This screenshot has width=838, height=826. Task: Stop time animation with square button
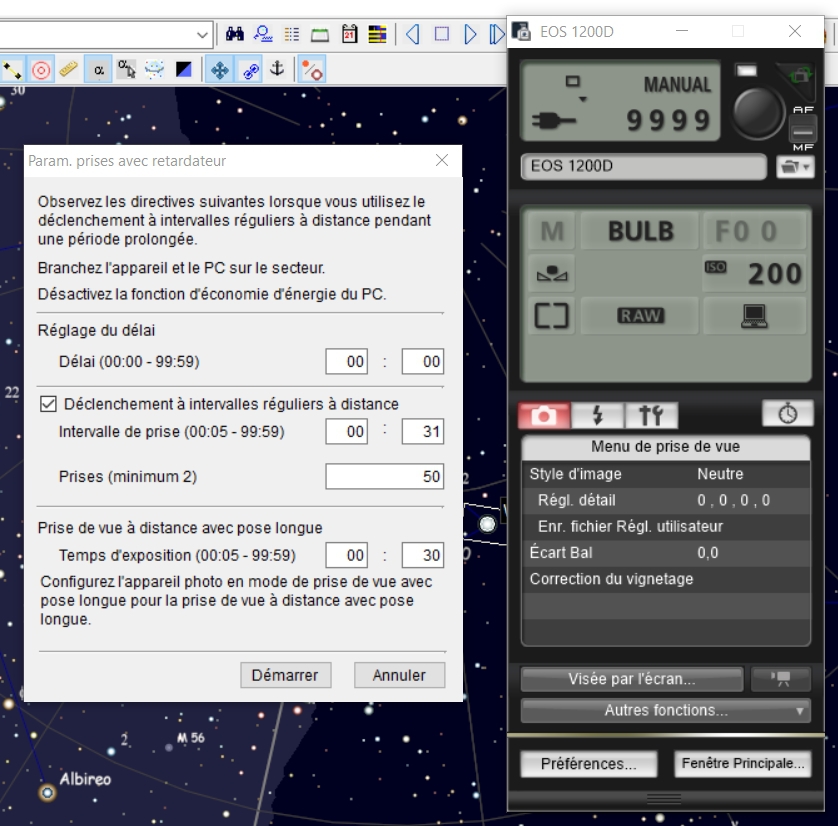pos(441,34)
